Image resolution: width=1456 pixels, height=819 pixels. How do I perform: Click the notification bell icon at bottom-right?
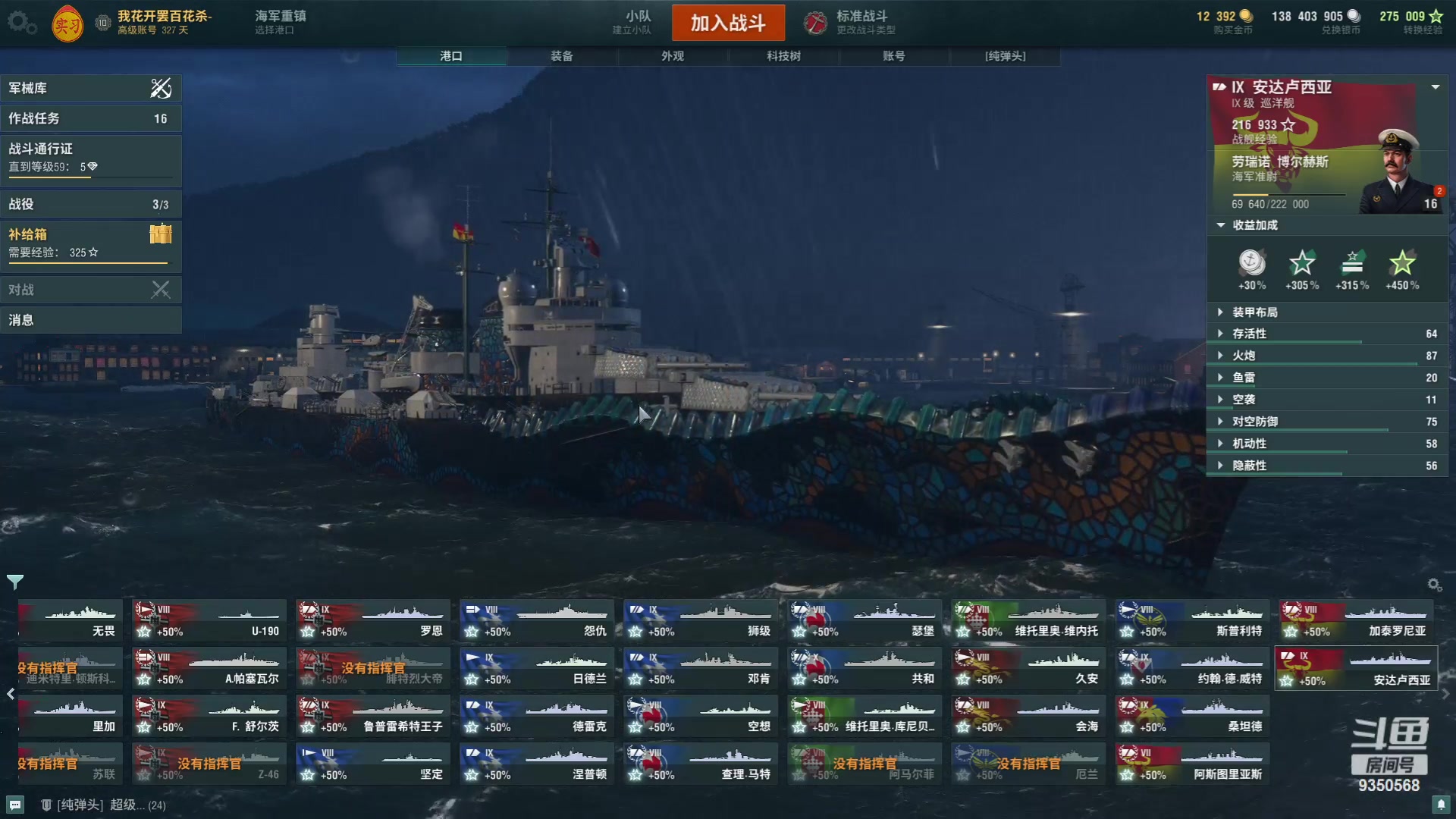click(1440, 804)
